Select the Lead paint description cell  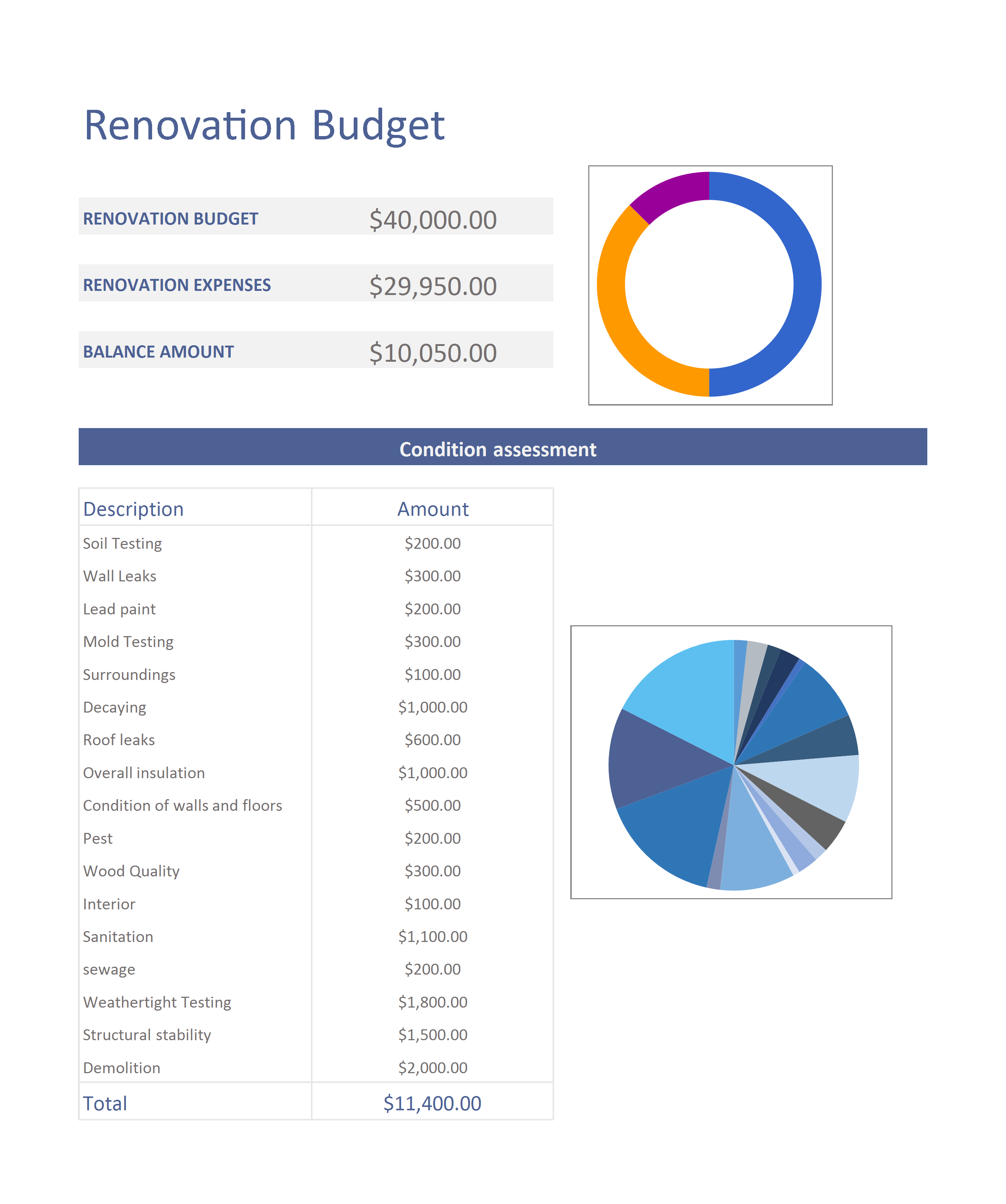pos(119,609)
